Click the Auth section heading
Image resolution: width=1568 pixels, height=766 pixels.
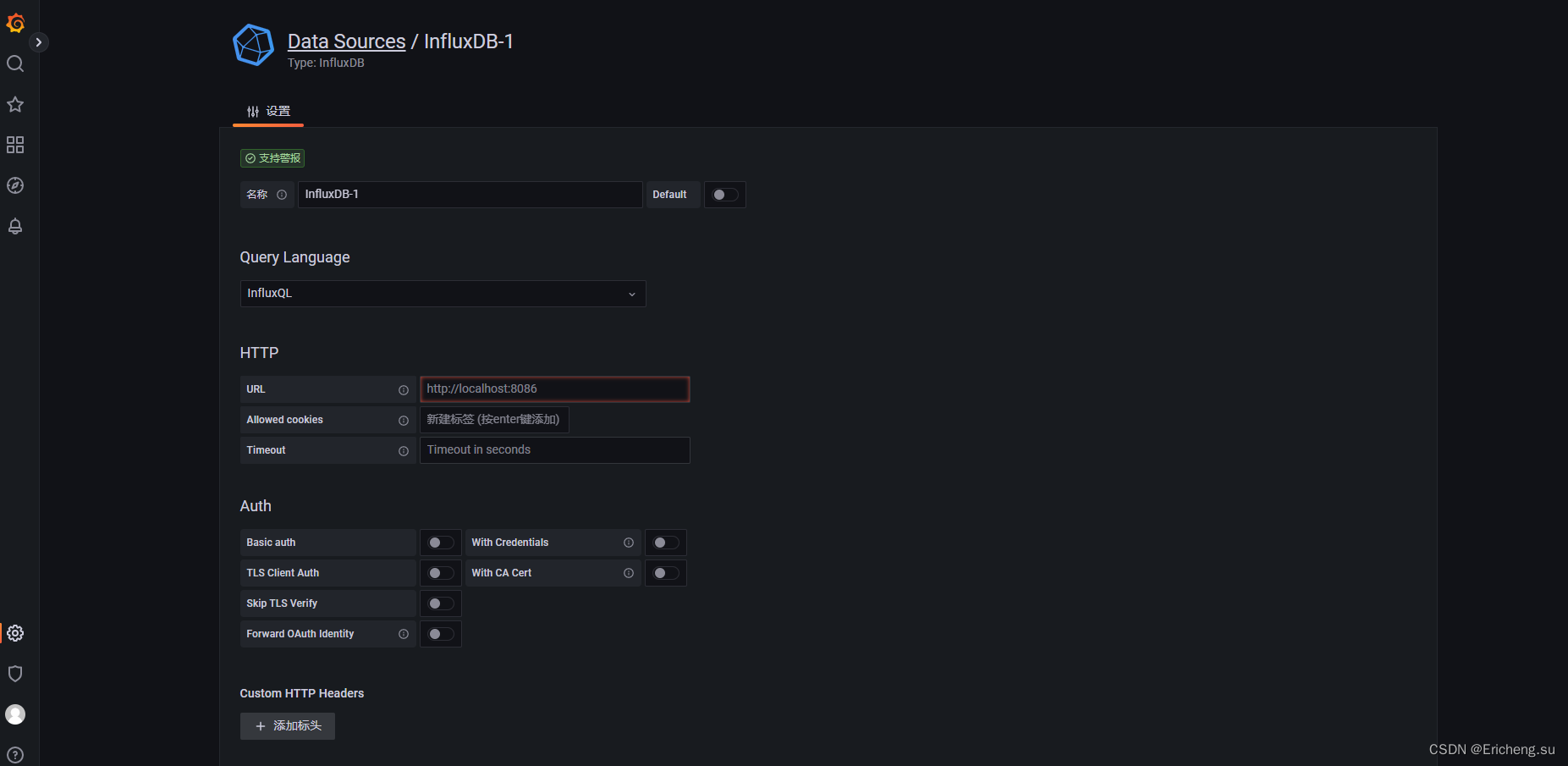(x=256, y=506)
